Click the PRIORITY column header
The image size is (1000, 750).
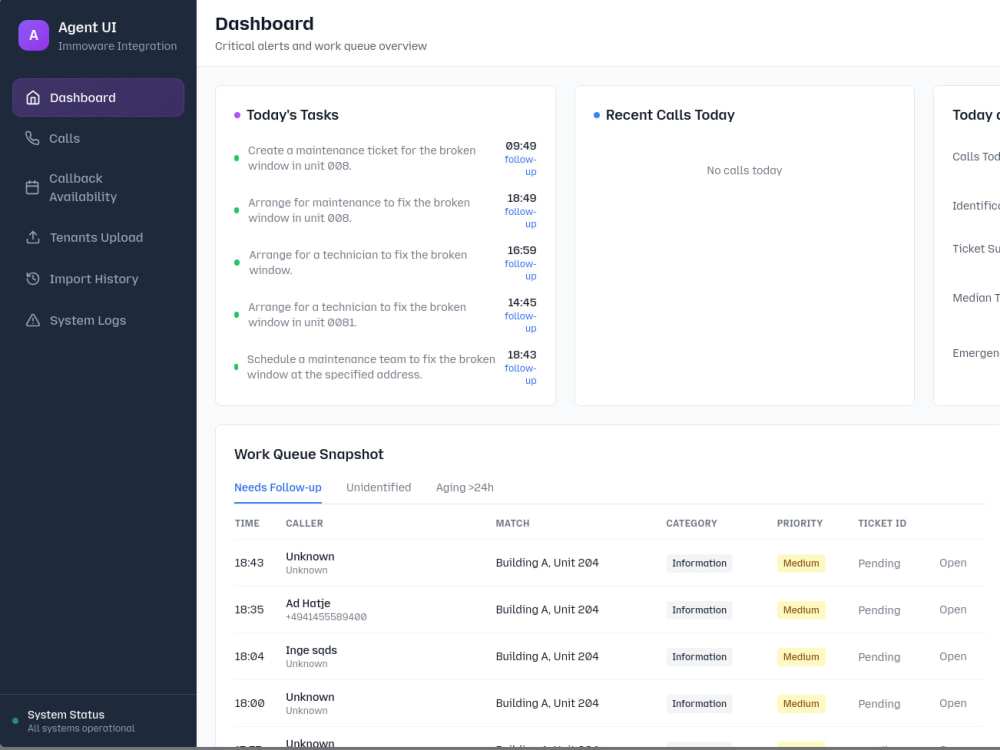(800, 523)
